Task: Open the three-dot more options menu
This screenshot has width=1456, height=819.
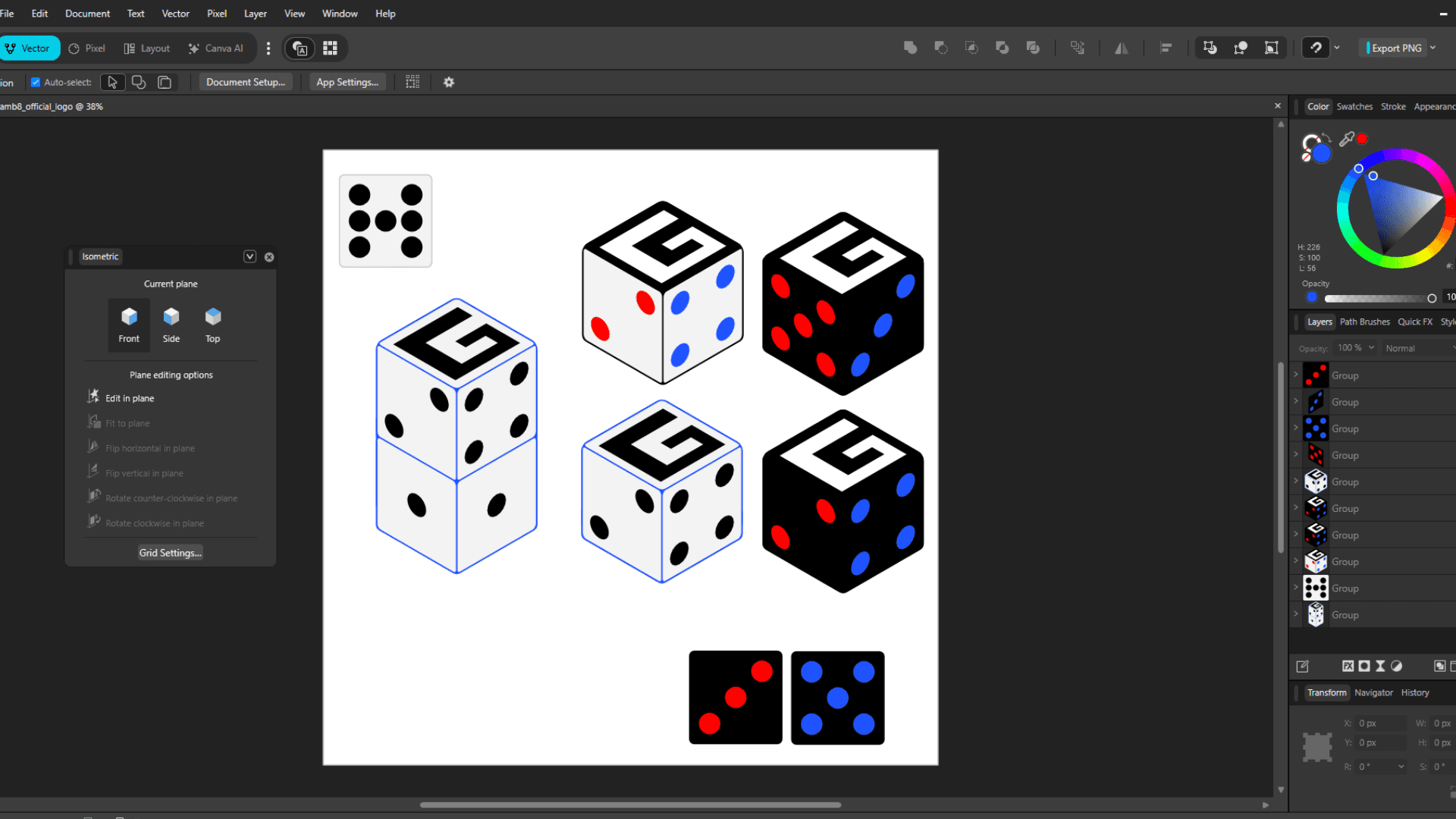Action: coord(268,48)
